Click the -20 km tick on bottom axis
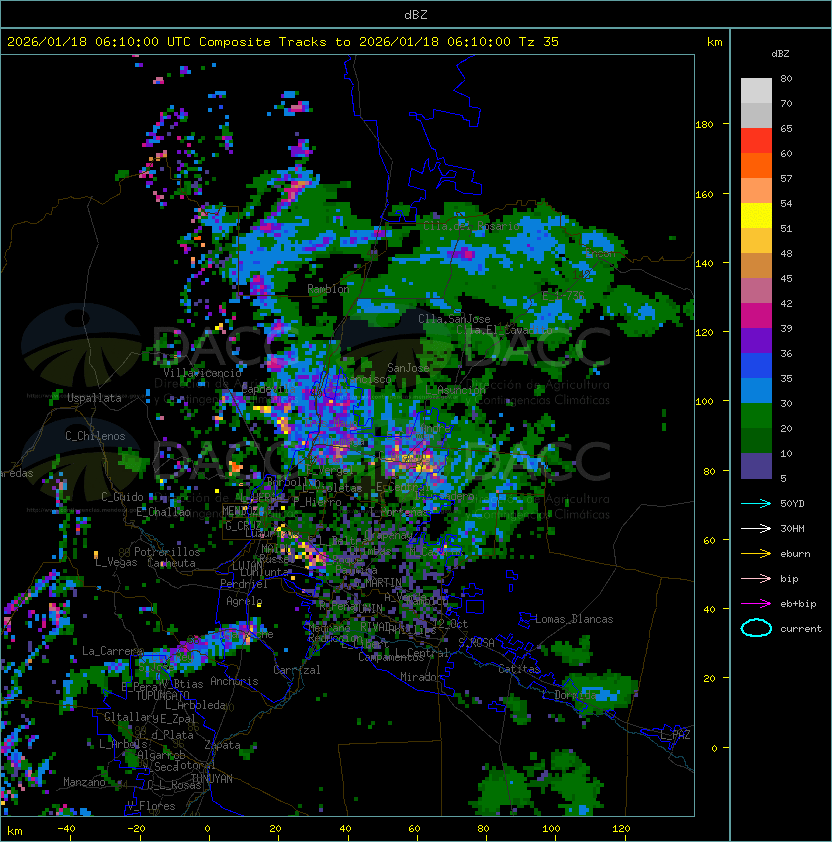Screen dimensions: 832x842 (x=136, y=829)
